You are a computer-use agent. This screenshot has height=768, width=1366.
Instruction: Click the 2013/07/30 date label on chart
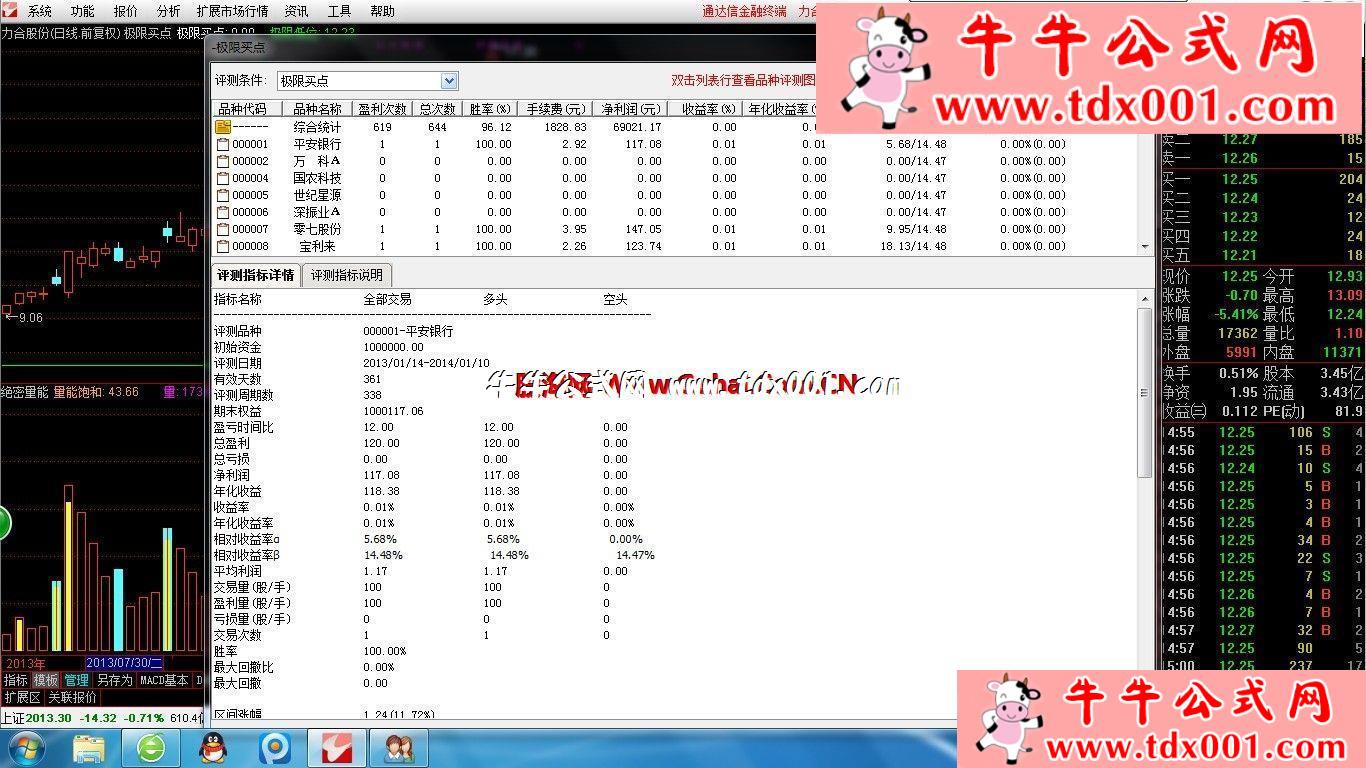(125, 663)
